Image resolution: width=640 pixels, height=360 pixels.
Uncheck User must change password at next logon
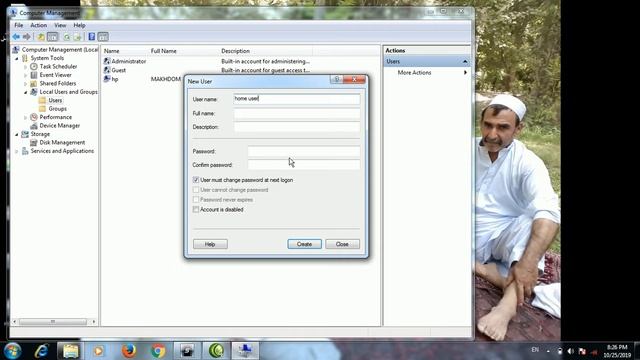pyautogui.click(x=196, y=180)
